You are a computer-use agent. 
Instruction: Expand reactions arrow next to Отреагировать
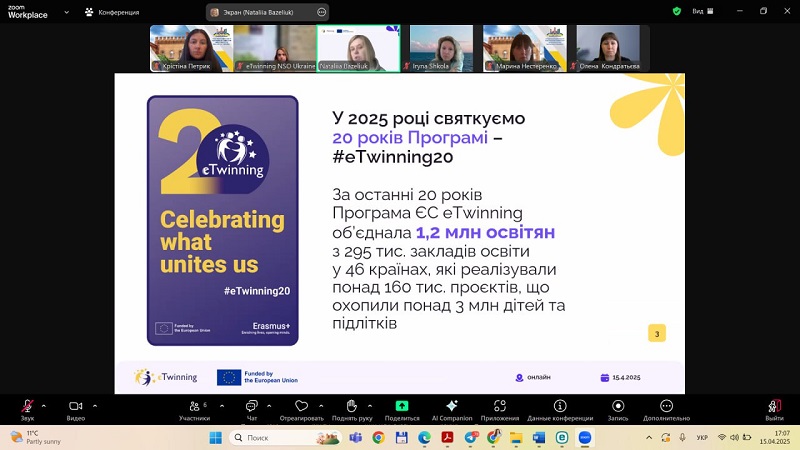pyautogui.click(x=321, y=406)
